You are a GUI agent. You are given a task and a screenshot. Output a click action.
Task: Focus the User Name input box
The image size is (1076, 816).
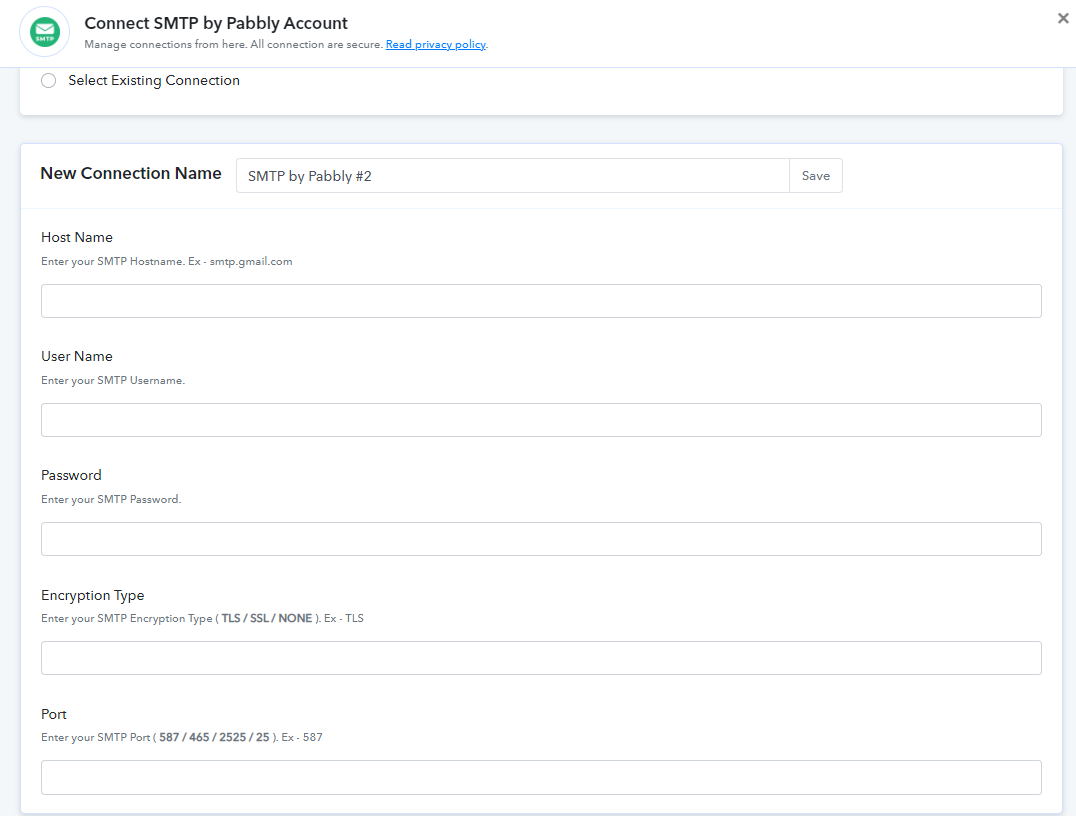pyautogui.click(x=541, y=420)
